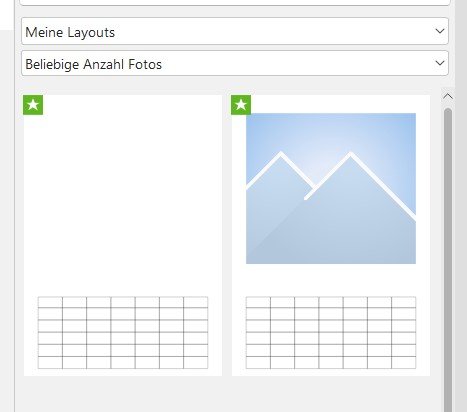Click the input box above Meine Layouts
This screenshot has height=412, width=467.
[235, 3]
